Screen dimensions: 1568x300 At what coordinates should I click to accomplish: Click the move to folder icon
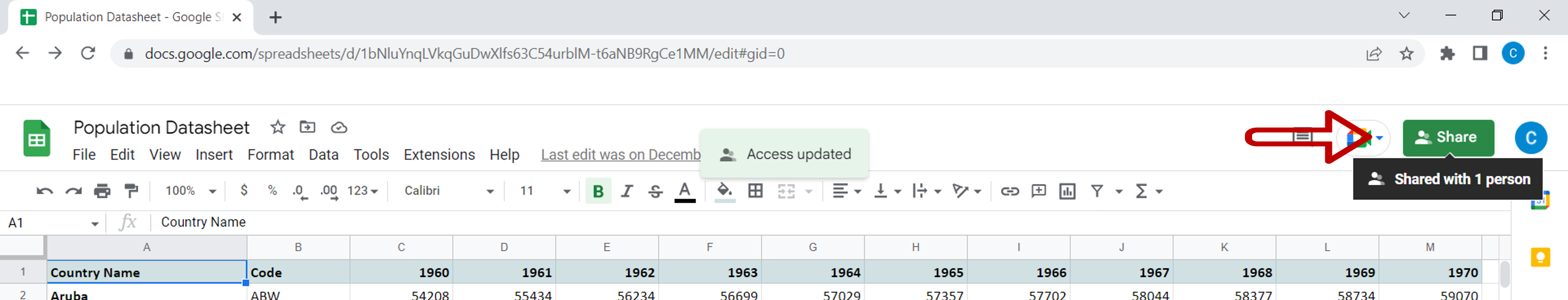307,127
